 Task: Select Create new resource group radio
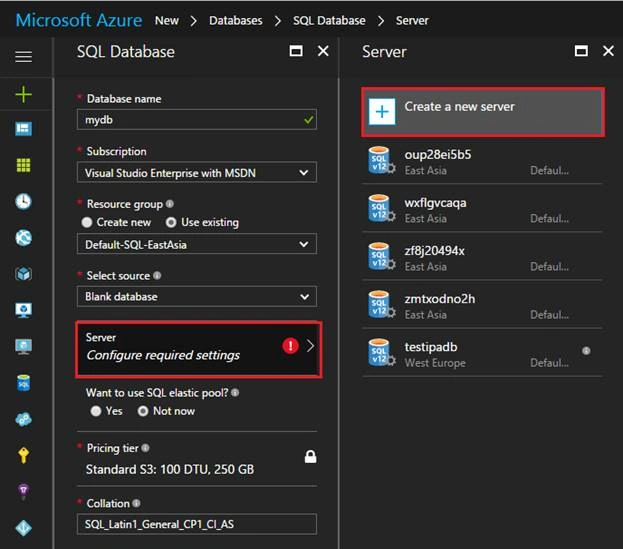pos(87,222)
